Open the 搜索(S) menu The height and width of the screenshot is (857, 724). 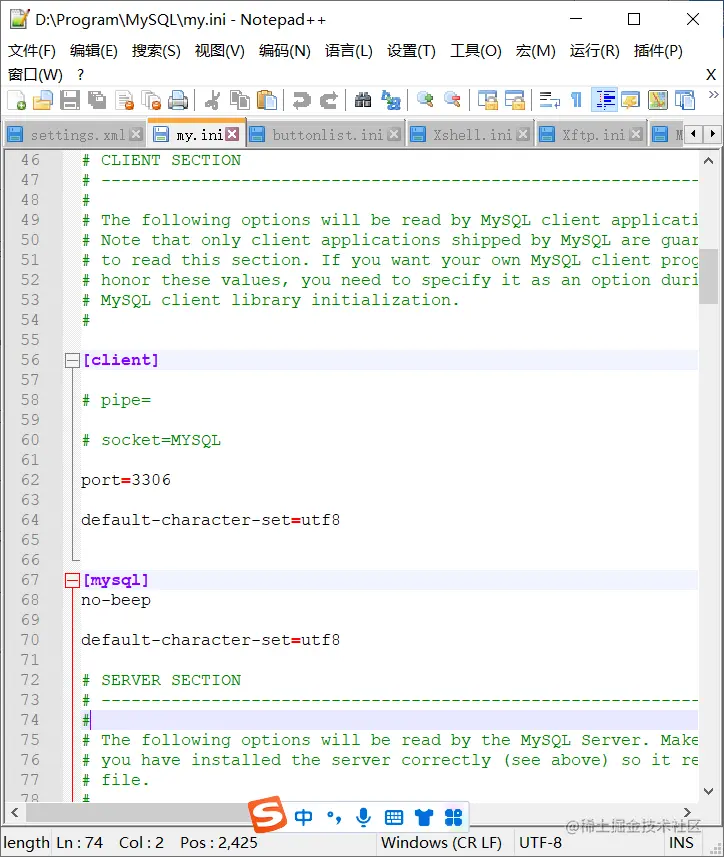(156, 51)
